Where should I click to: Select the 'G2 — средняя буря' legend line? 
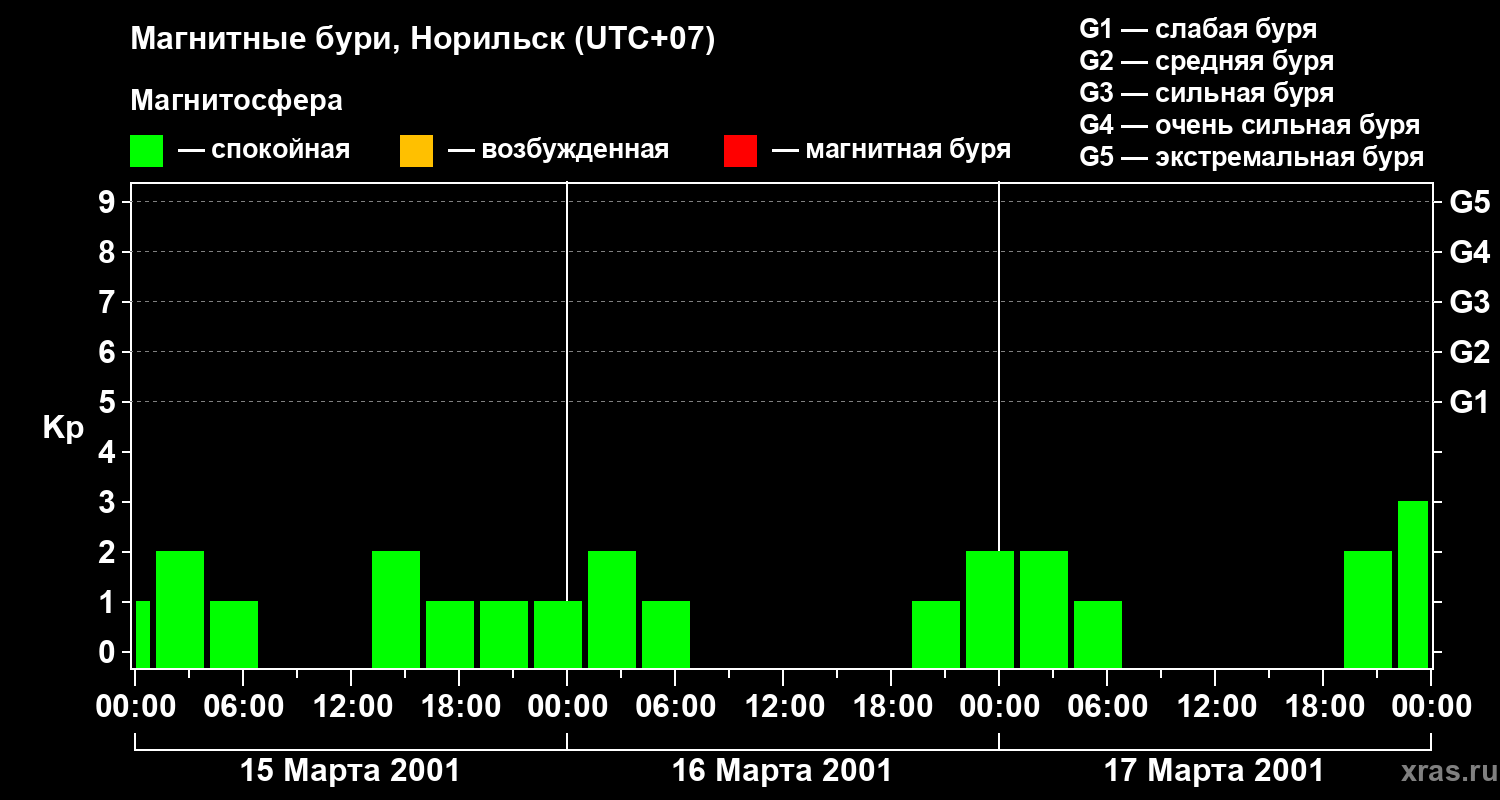pos(1206,61)
